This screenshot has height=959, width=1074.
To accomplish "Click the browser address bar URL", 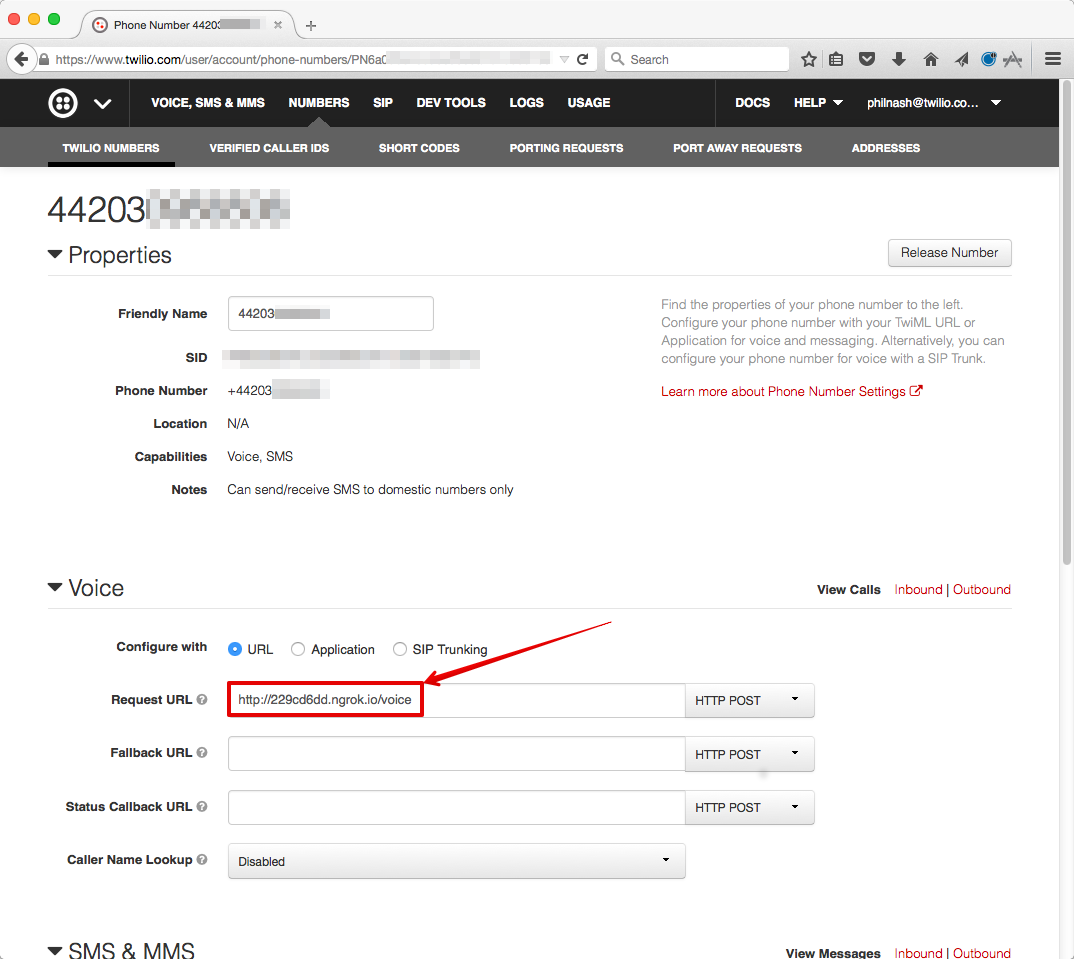I will click(301, 60).
